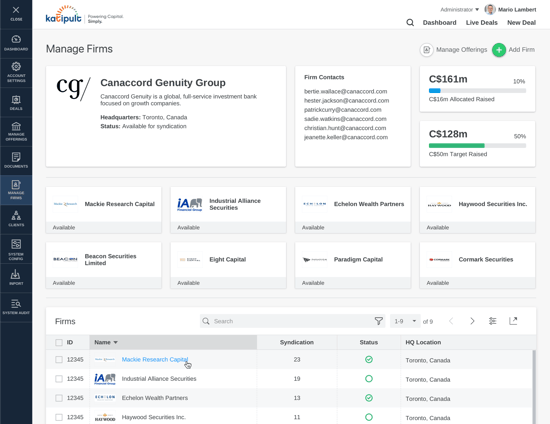Image resolution: width=550 pixels, height=424 pixels.
Task: Click the Status column header
Action: click(369, 342)
